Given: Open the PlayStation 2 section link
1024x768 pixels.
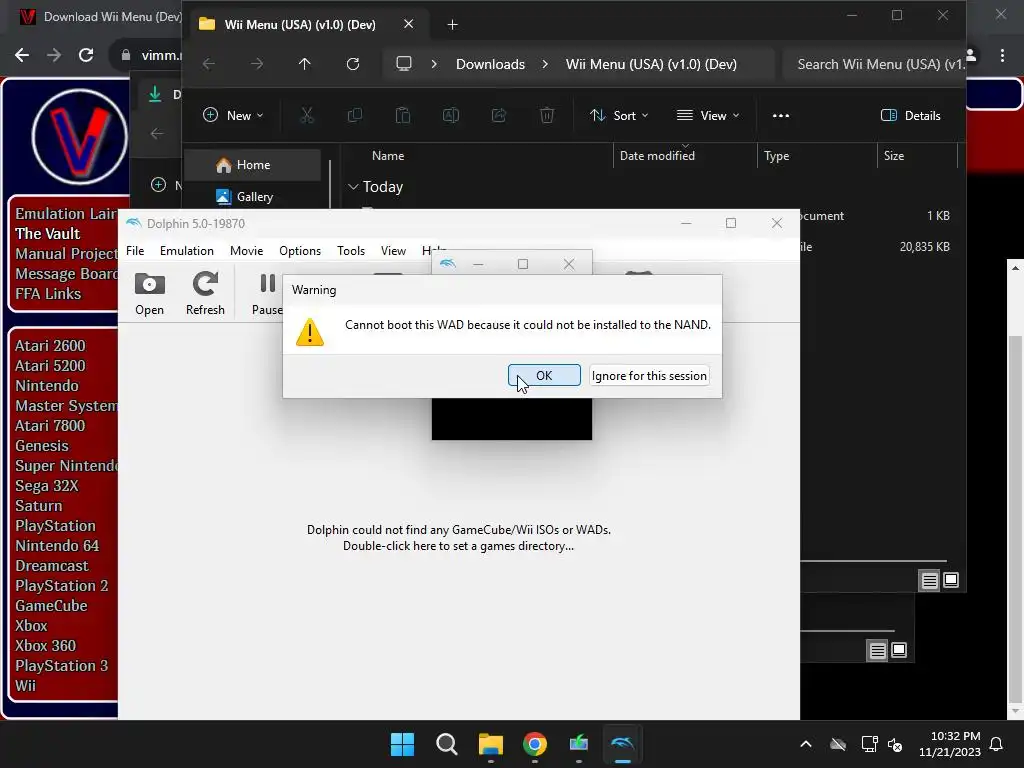Looking at the screenshot, I should pyautogui.click(x=61, y=586).
